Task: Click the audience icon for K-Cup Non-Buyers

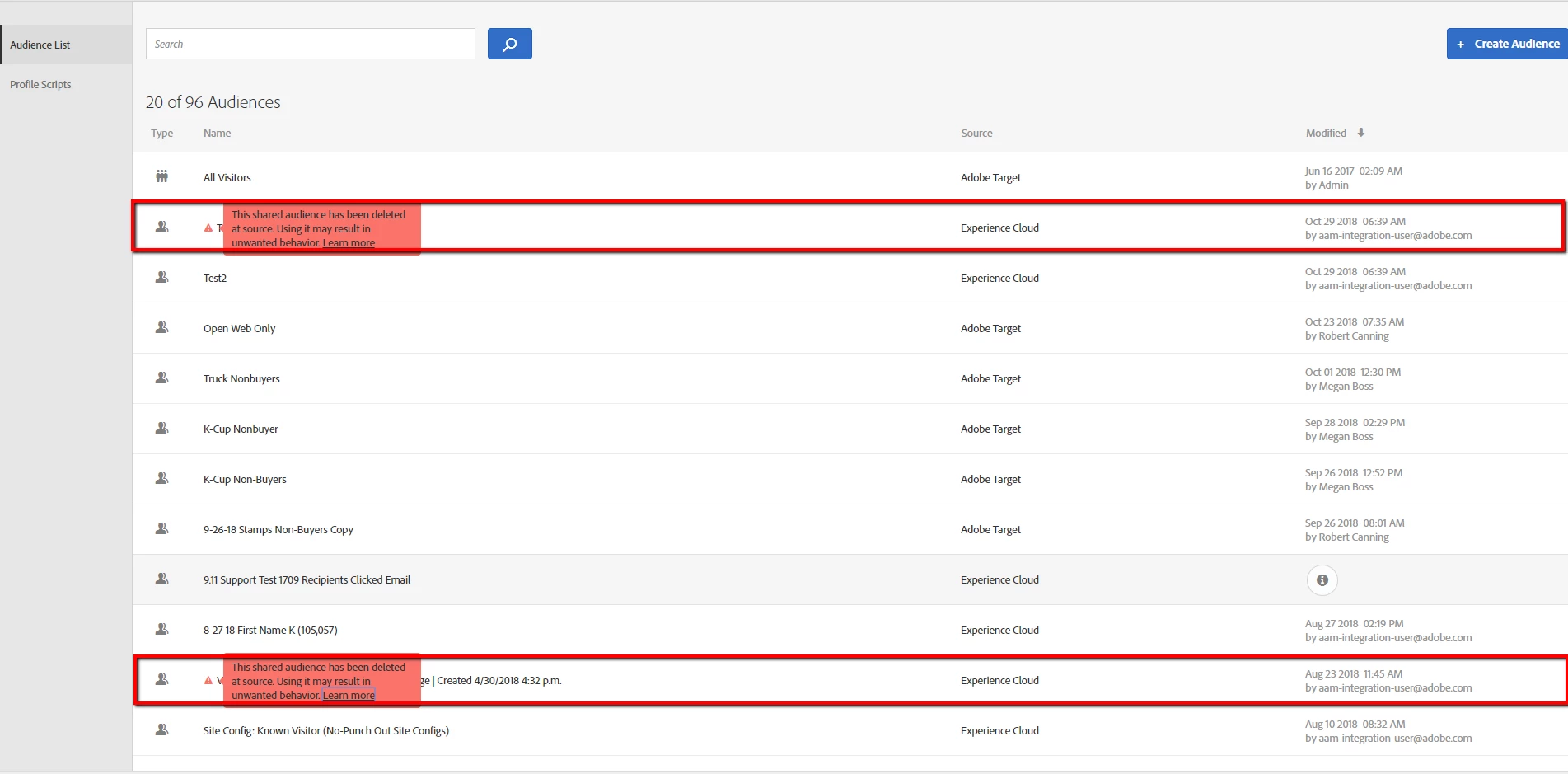Action: pyautogui.click(x=162, y=478)
